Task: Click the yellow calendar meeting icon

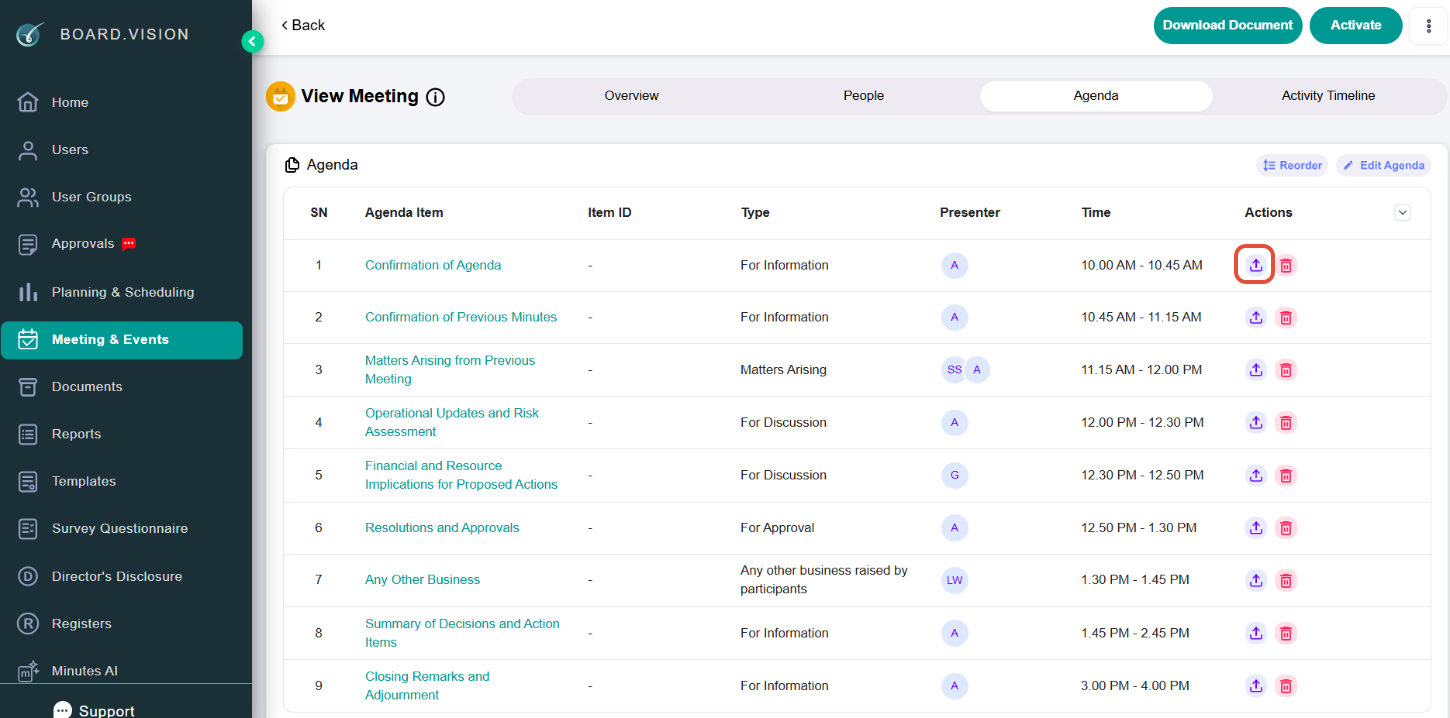Action: (x=280, y=96)
